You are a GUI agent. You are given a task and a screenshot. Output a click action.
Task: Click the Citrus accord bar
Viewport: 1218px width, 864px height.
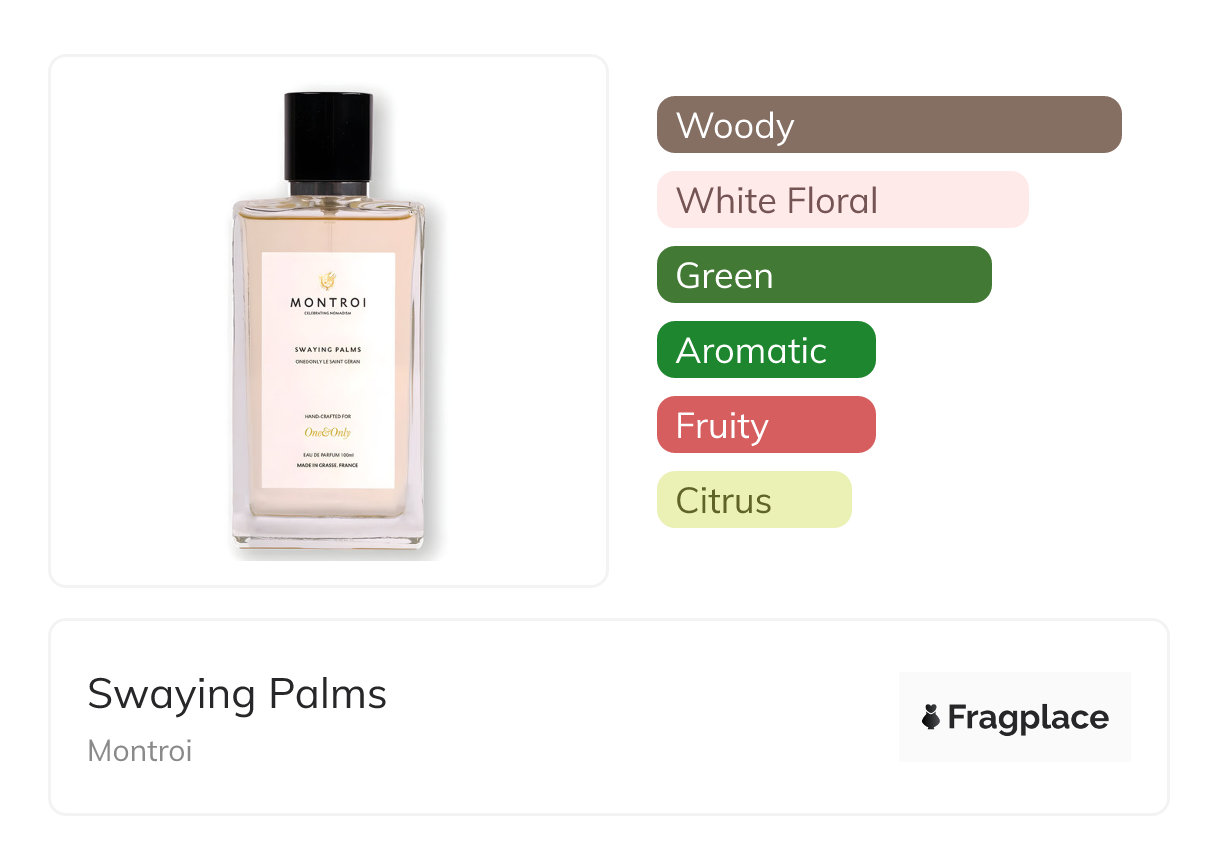pyautogui.click(x=754, y=500)
